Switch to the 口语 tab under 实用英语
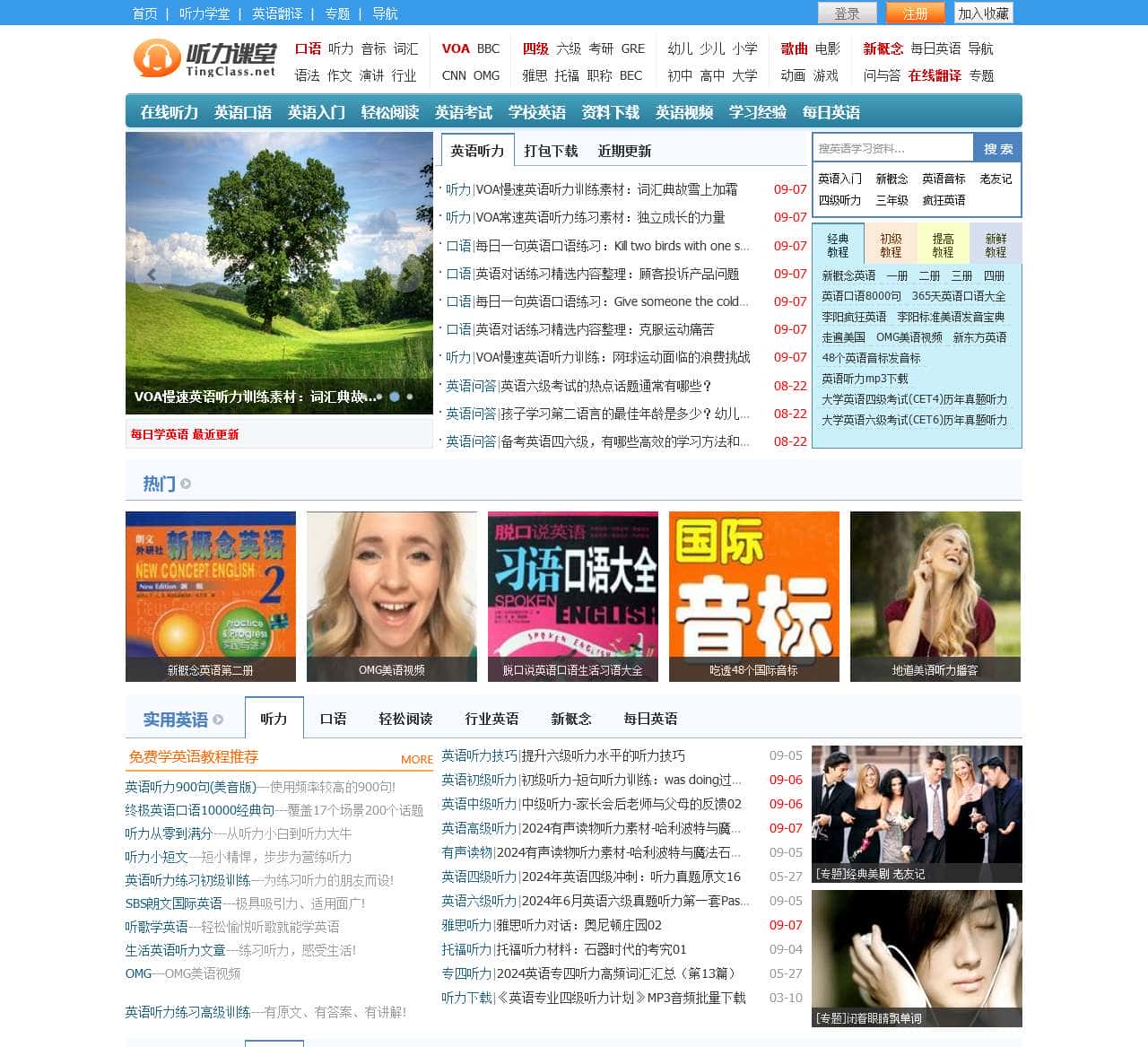The width and height of the screenshot is (1148, 1047). point(333,719)
